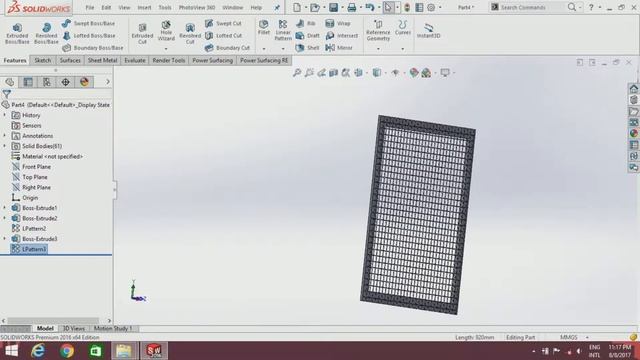Click the feature tree filter icon
The height and width of the screenshot is (360, 640).
[7, 94]
